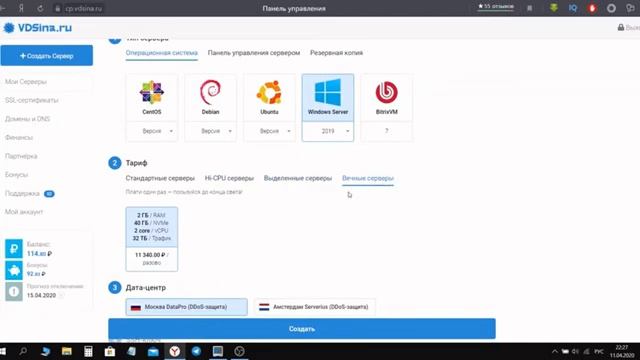Image resolution: width=640 pixels, height=360 pixels.
Task: Open Бонусы in sidebar
Action: 16,175
